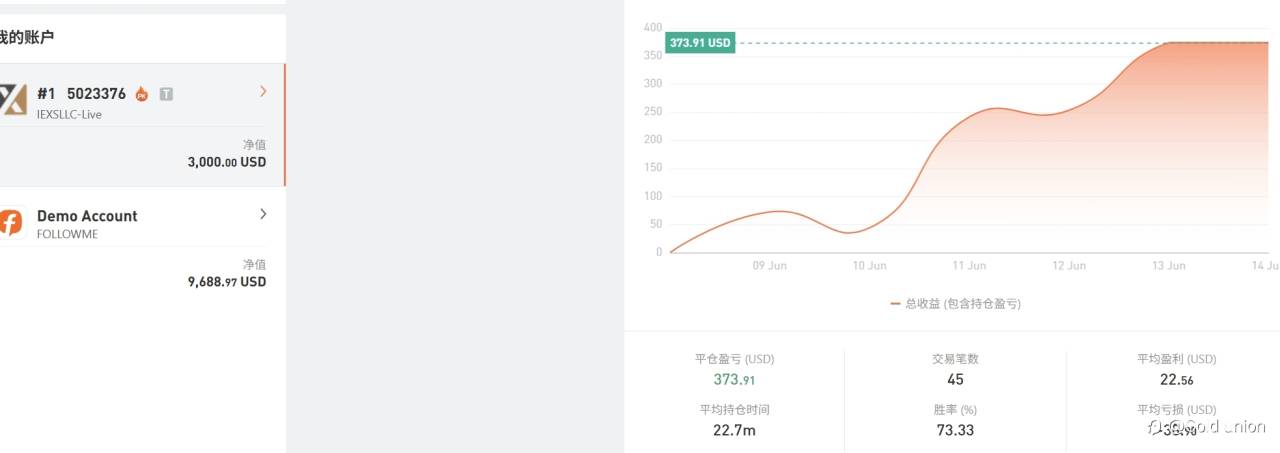Screen dimensions: 1280x453
Task: Click the FOLLOWME label under Demo Account
Action: 67,235
